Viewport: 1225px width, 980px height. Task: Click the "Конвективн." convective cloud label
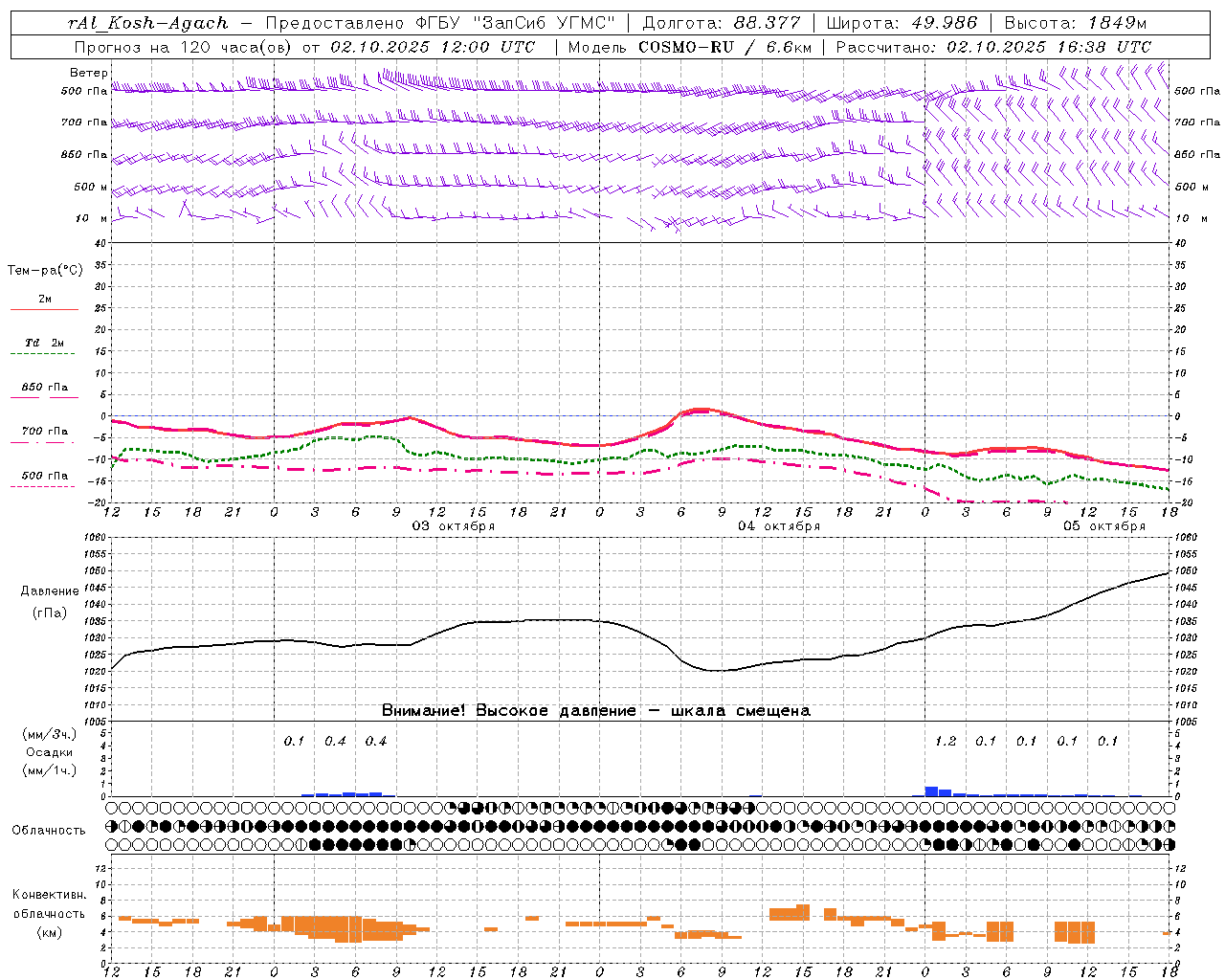(x=50, y=895)
